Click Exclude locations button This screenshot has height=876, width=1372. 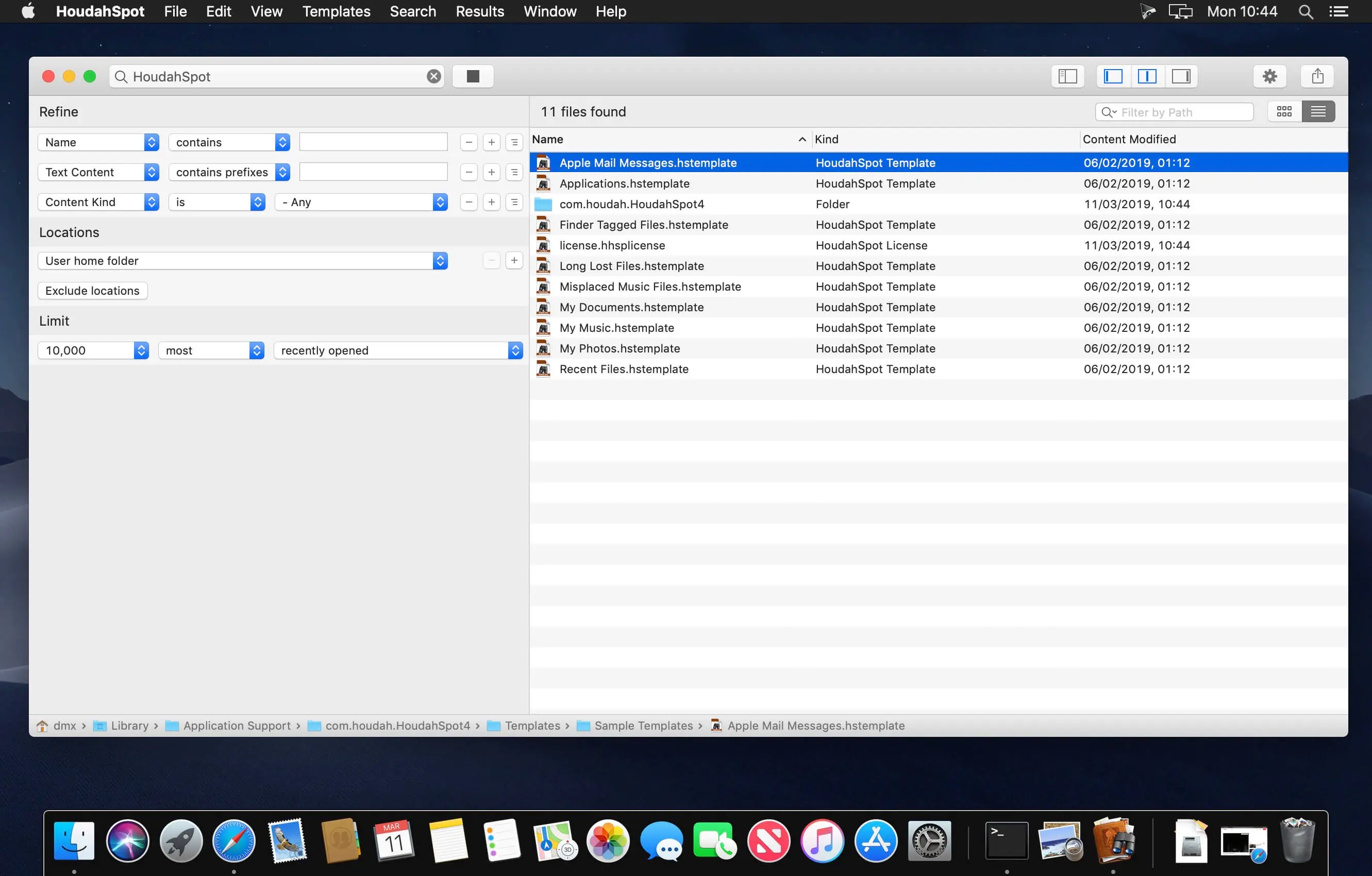[92, 290]
